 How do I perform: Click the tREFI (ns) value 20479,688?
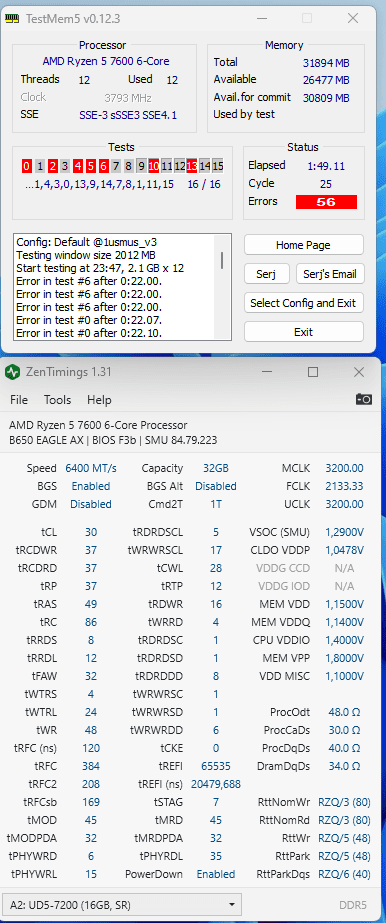[x=216, y=785]
